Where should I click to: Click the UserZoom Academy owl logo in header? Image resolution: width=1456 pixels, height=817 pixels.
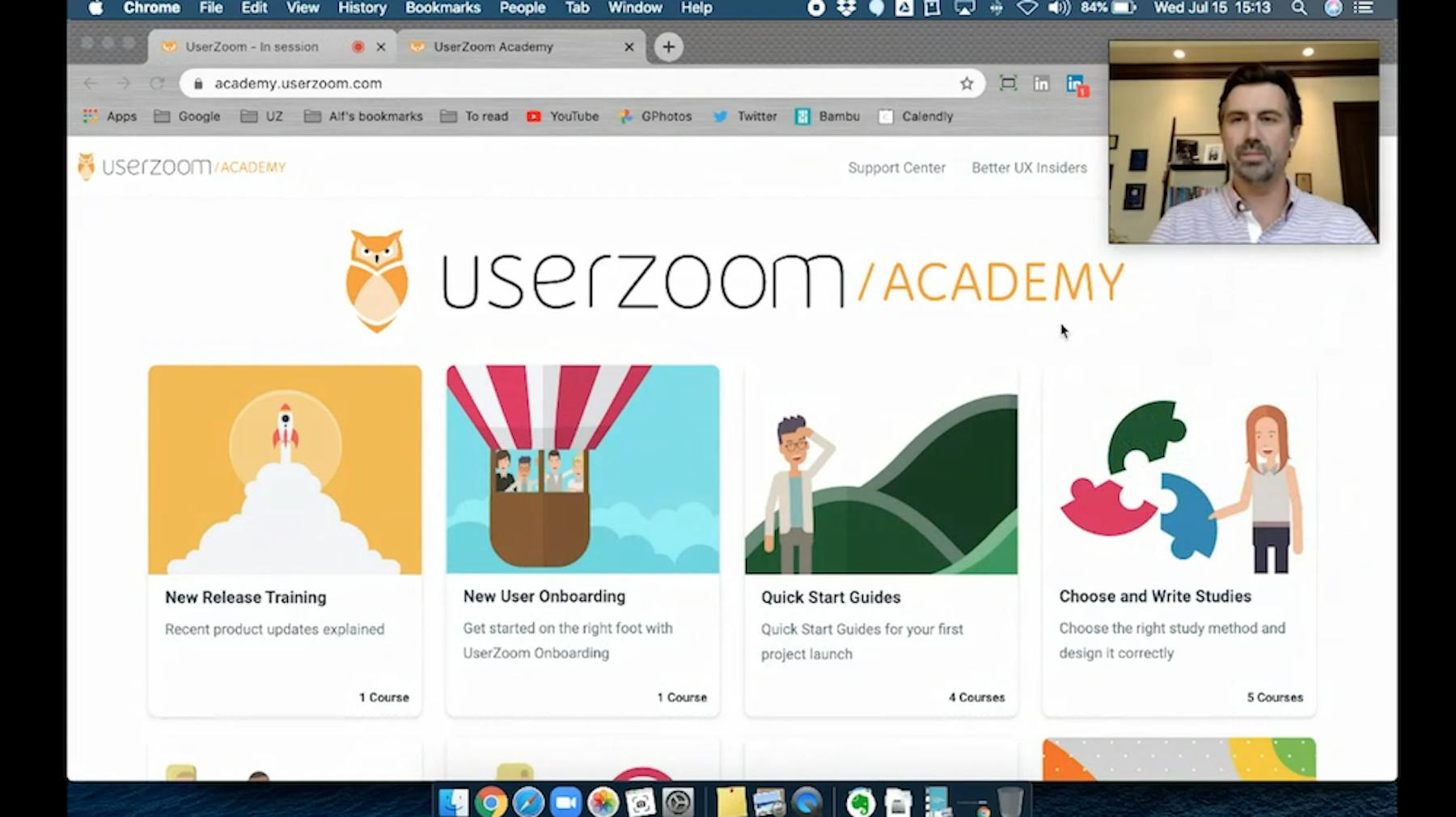point(181,167)
